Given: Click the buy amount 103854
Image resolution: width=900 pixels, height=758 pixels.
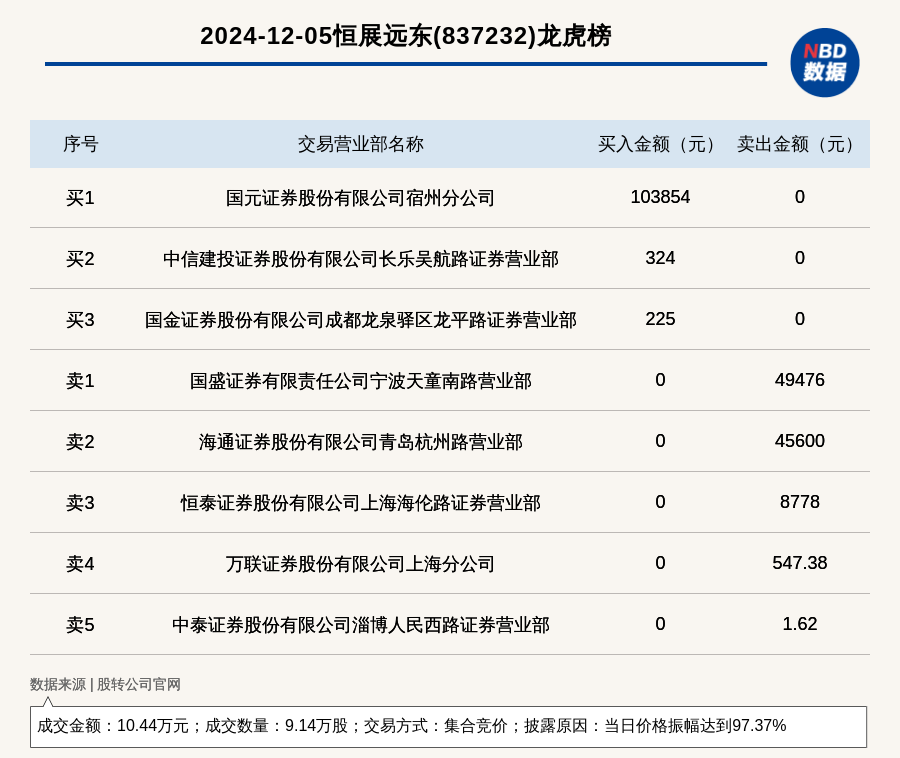Looking at the screenshot, I should (660, 197).
